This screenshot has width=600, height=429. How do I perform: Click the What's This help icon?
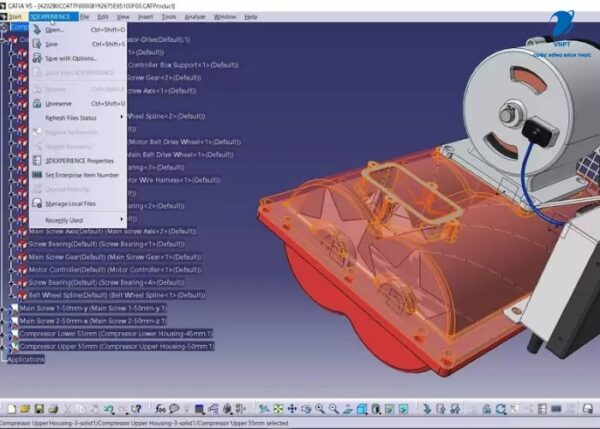[x=137, y=409]
